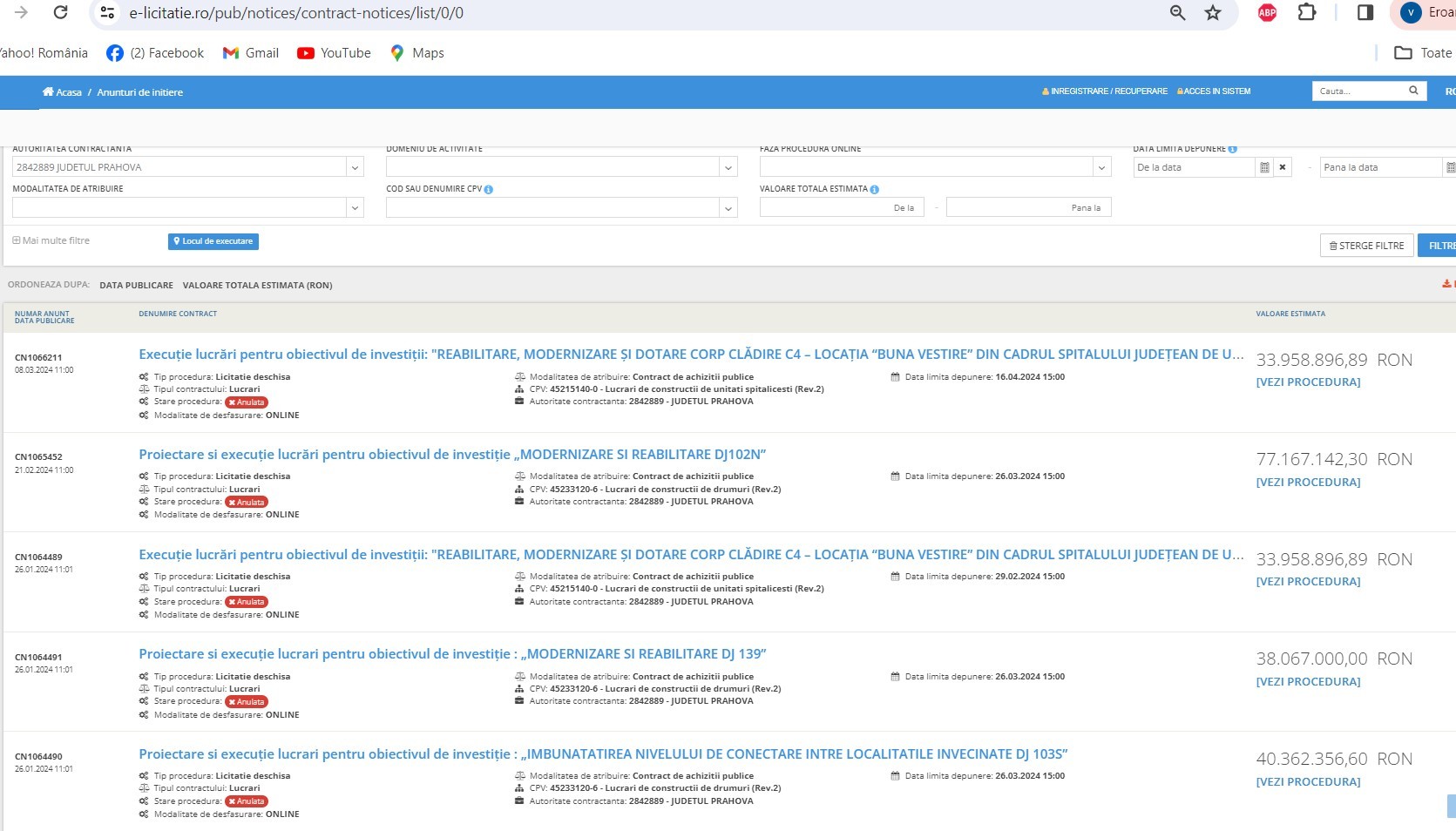The width and height of the screenshot is (1456, 831).
Task: Open the browser extensions puzzle icon
Action: 1306,12
